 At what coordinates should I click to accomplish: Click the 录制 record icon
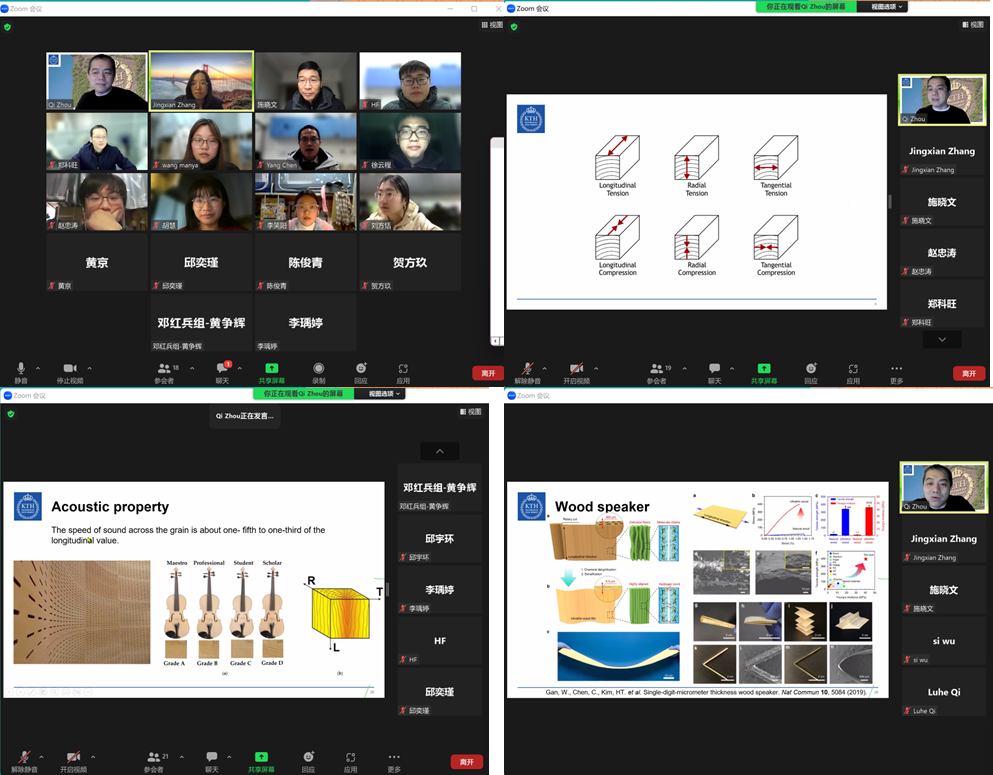coord(318,369)
